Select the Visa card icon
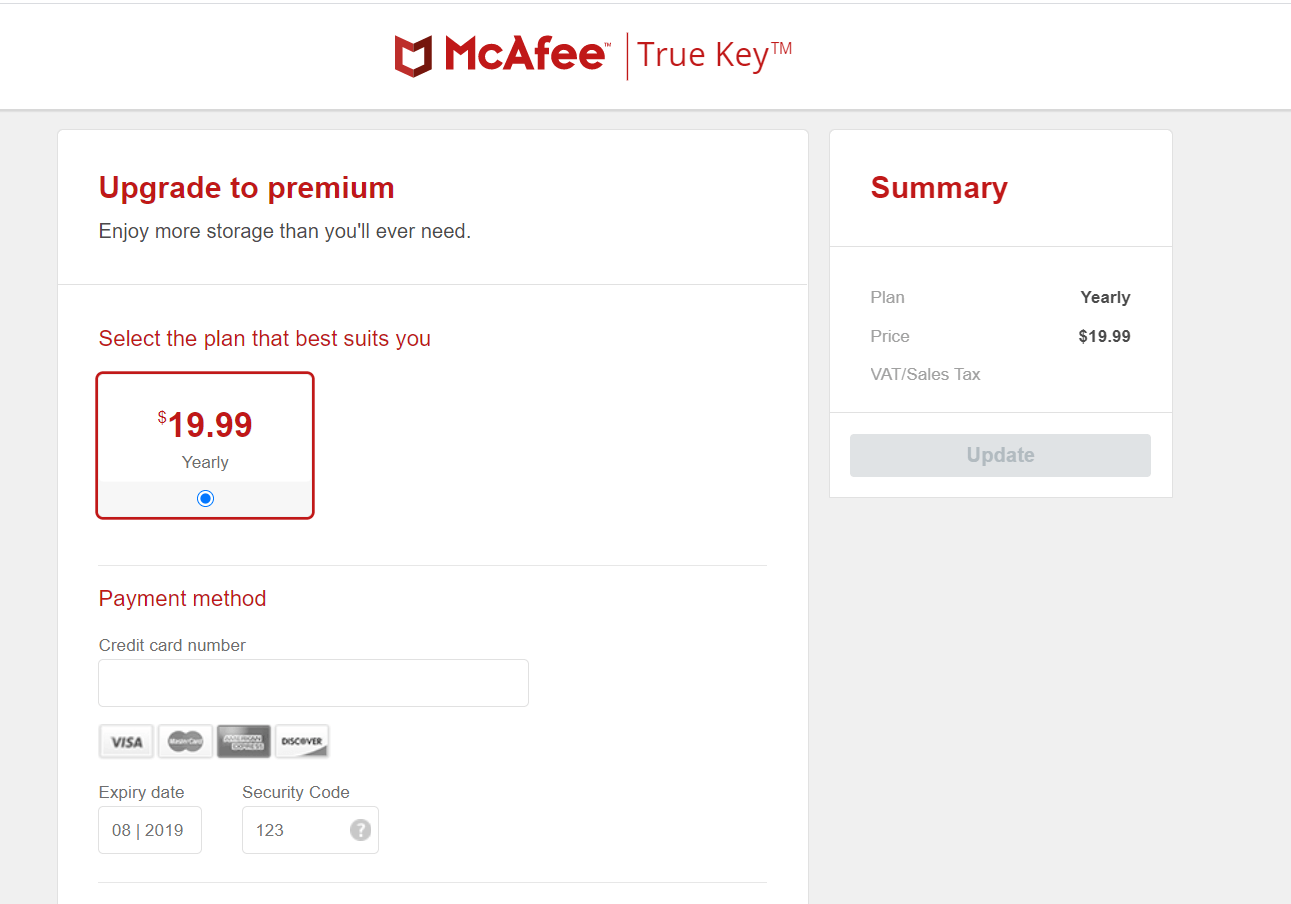 coord(126,741)
